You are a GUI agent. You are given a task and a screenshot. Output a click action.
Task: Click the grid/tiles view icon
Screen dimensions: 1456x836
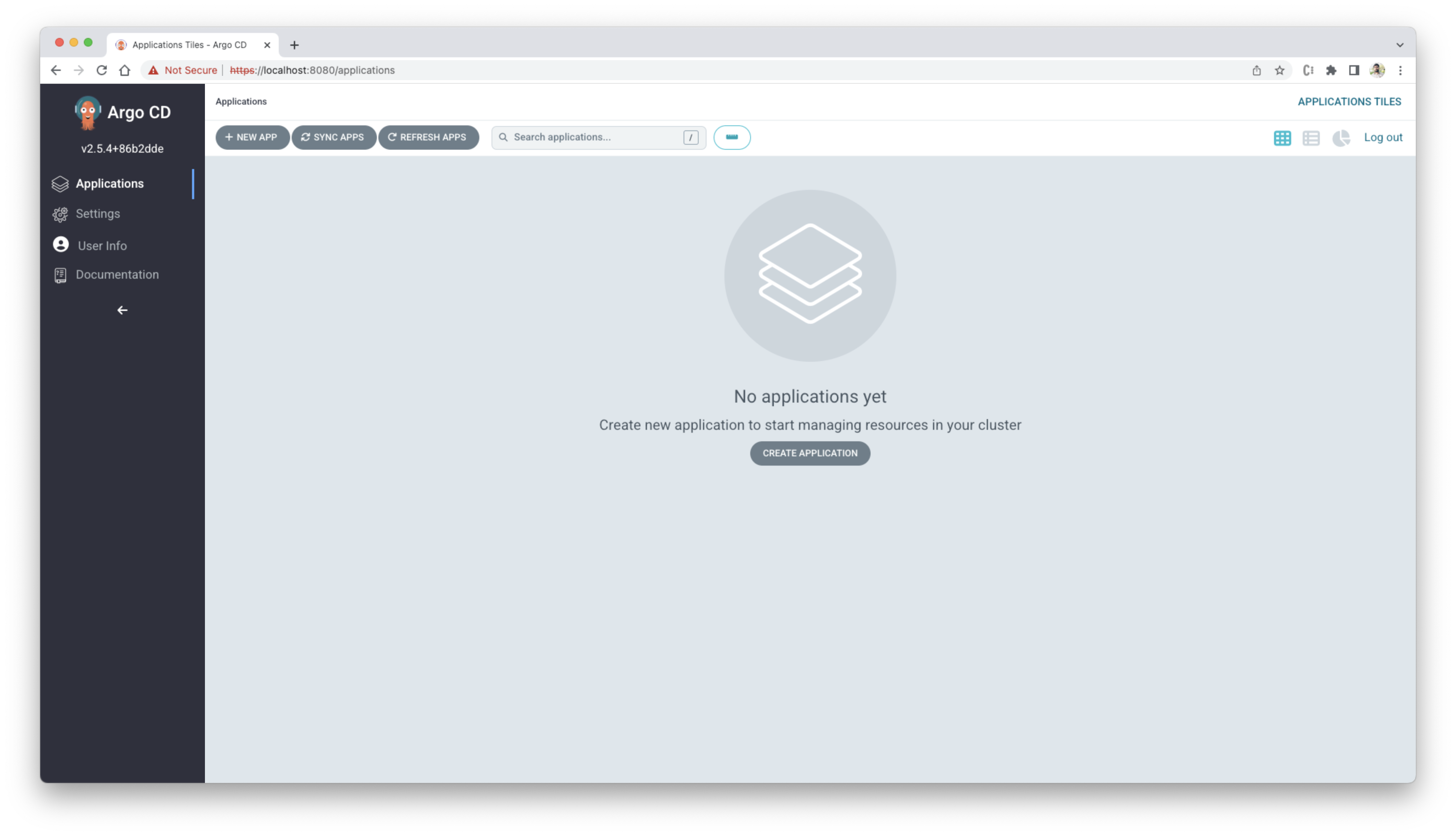(x=1283, y=137)
